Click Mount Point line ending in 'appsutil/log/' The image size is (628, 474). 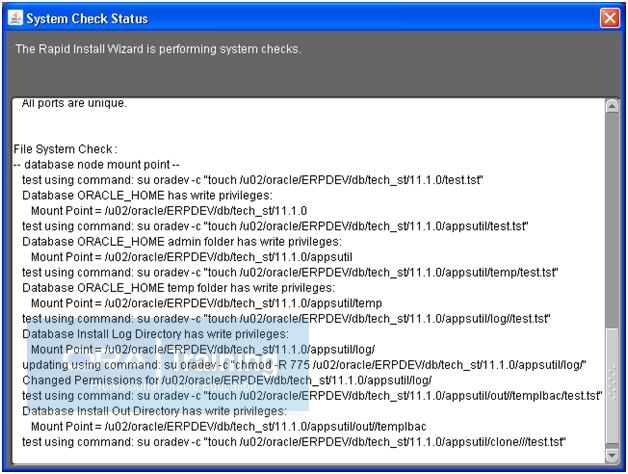(203, 349)
